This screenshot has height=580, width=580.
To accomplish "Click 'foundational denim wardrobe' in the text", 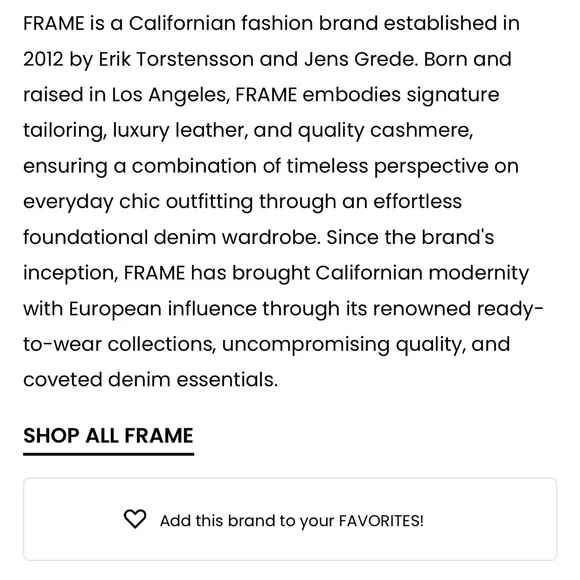I will (x=172, y=237).
